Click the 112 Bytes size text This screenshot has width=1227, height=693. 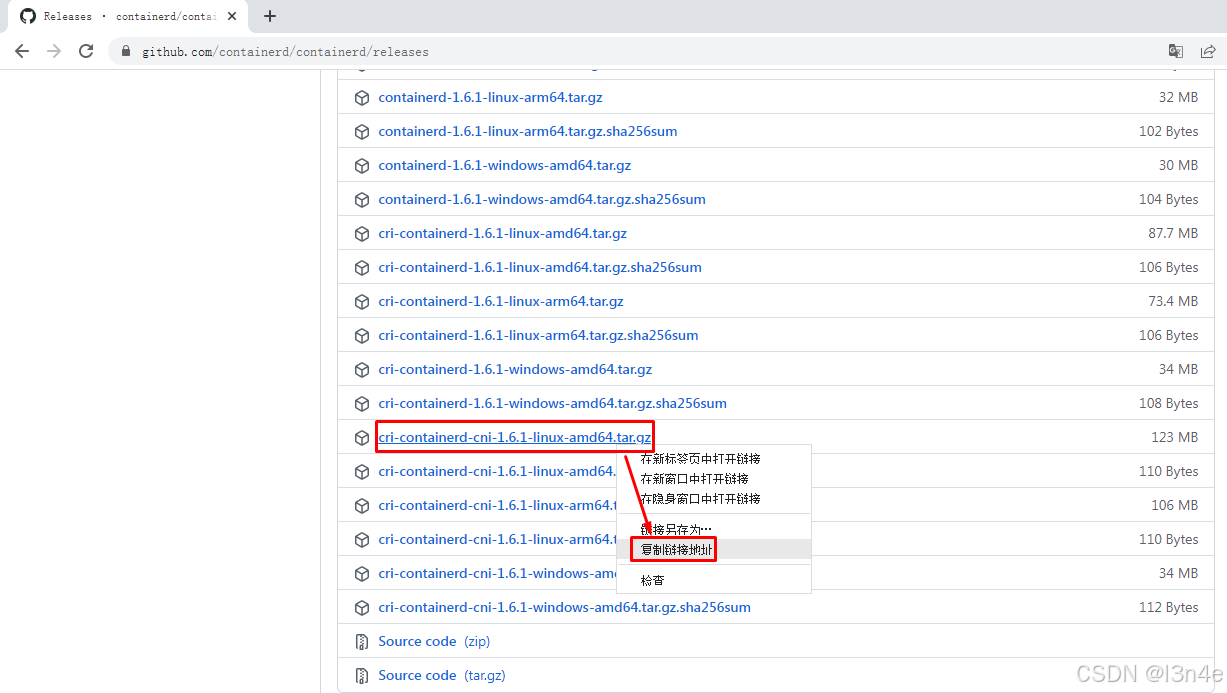(x=1168, y=608)
